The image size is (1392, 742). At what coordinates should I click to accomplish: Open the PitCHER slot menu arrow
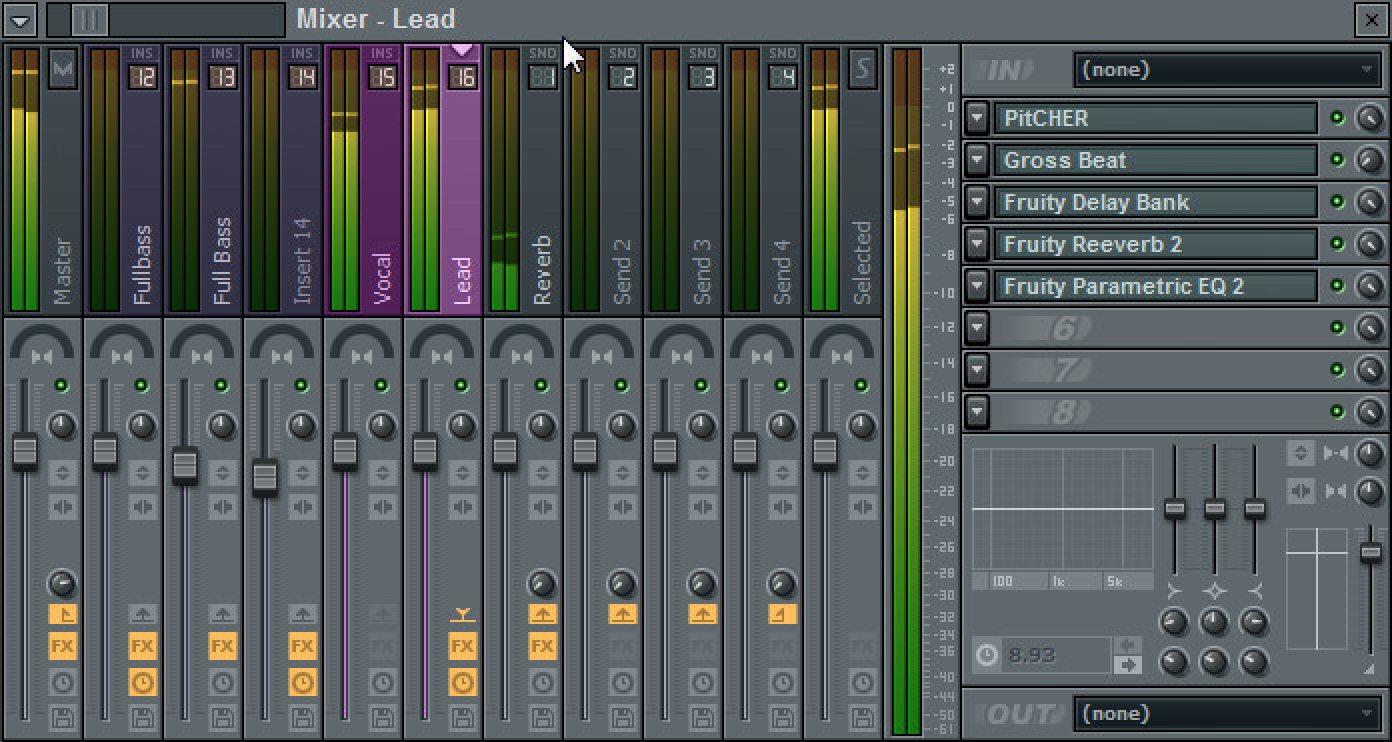(x=977, y=118)
